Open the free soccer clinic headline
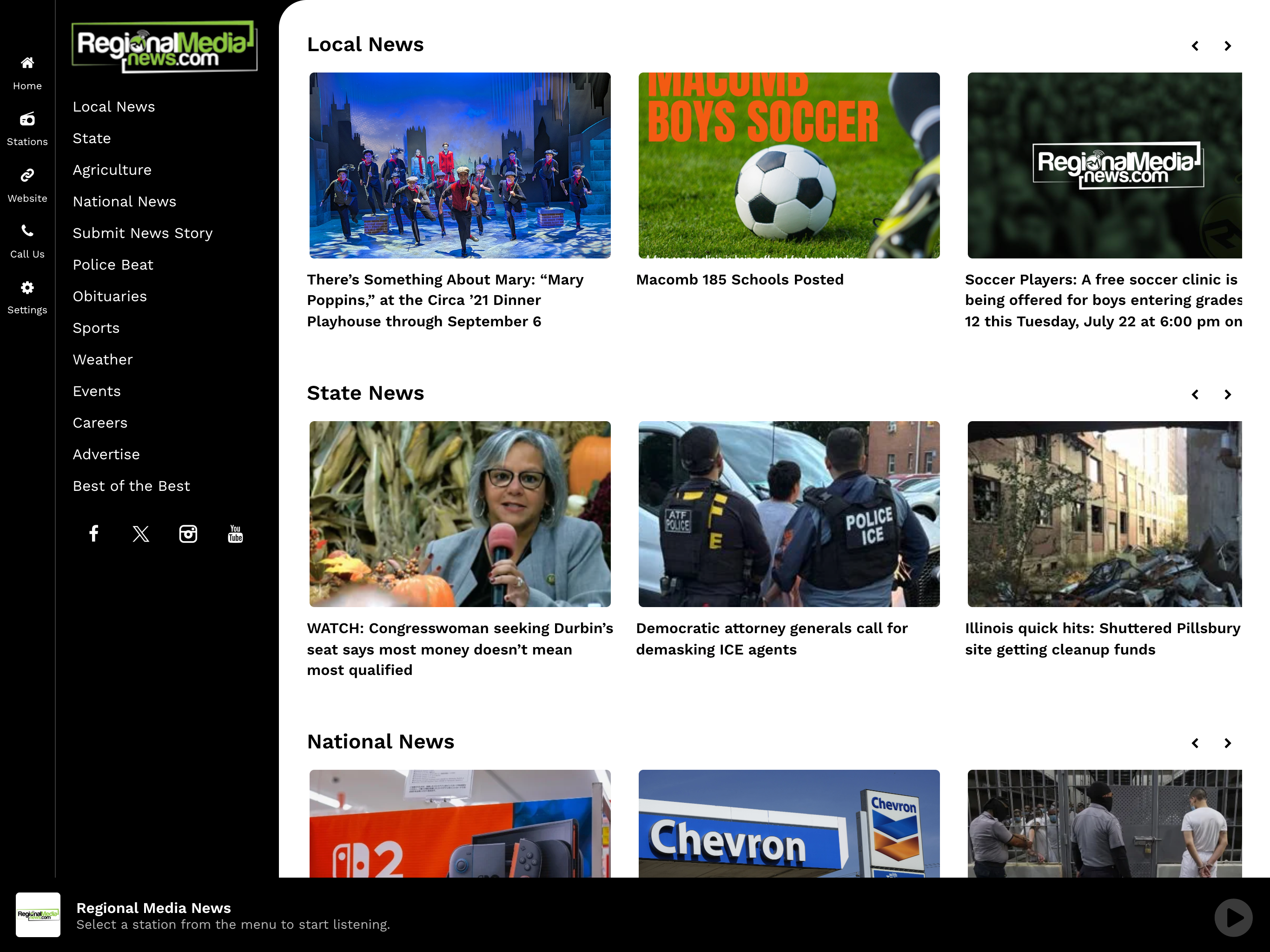Image resolution: width=1270 pixels, height=952 pixels. 1103,300
